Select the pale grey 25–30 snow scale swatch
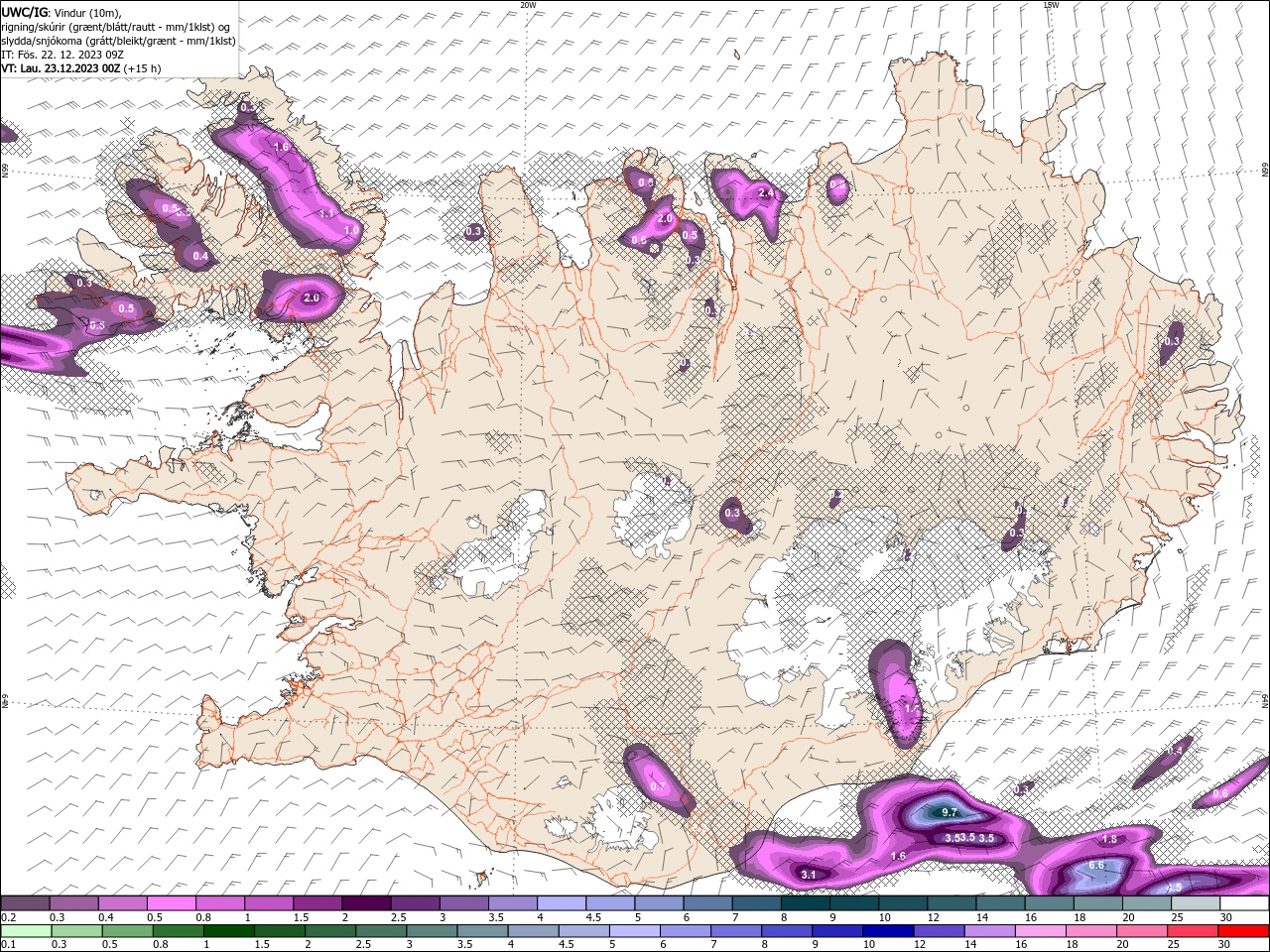Viewport: 1270px width, 952px height. click(1197, 903)
